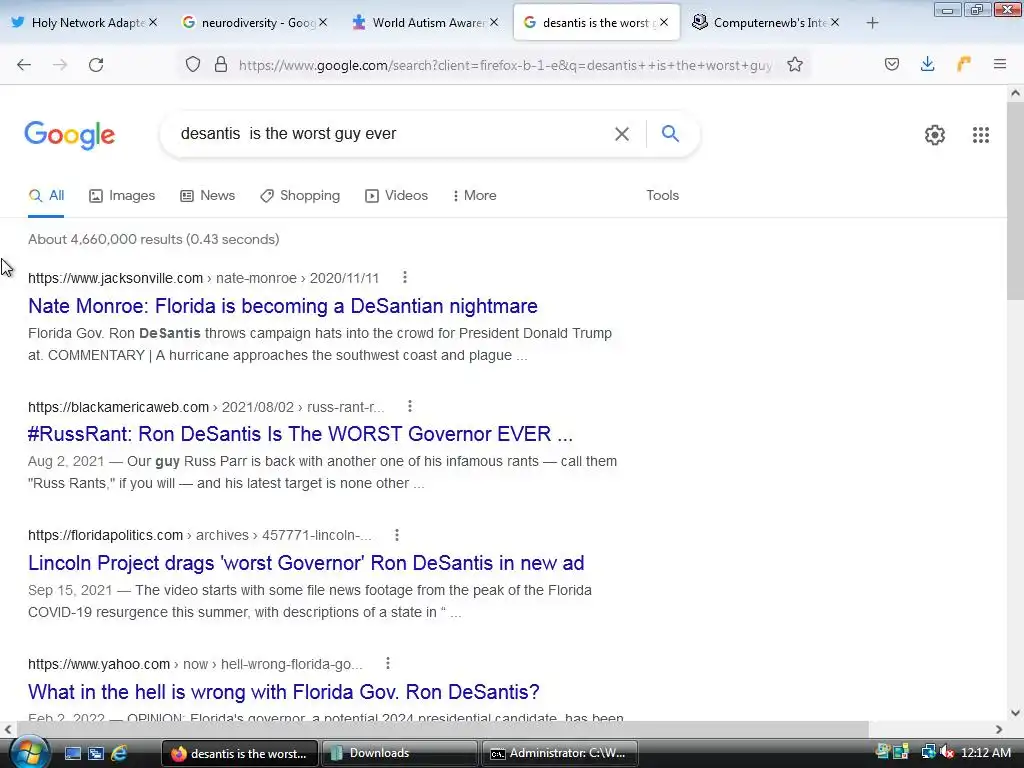Save page to Pocket

(892, 64)
